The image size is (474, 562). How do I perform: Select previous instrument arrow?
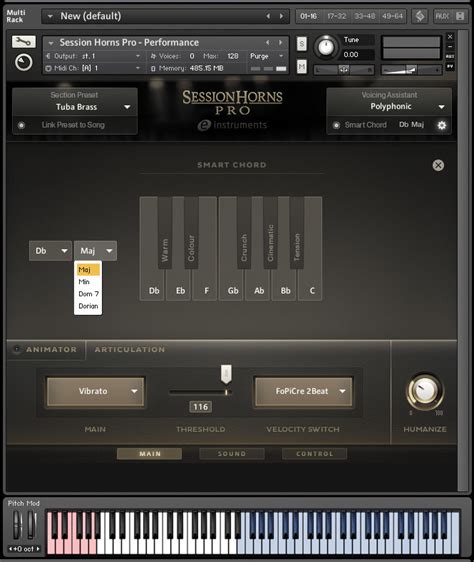[x=267, y=42]
